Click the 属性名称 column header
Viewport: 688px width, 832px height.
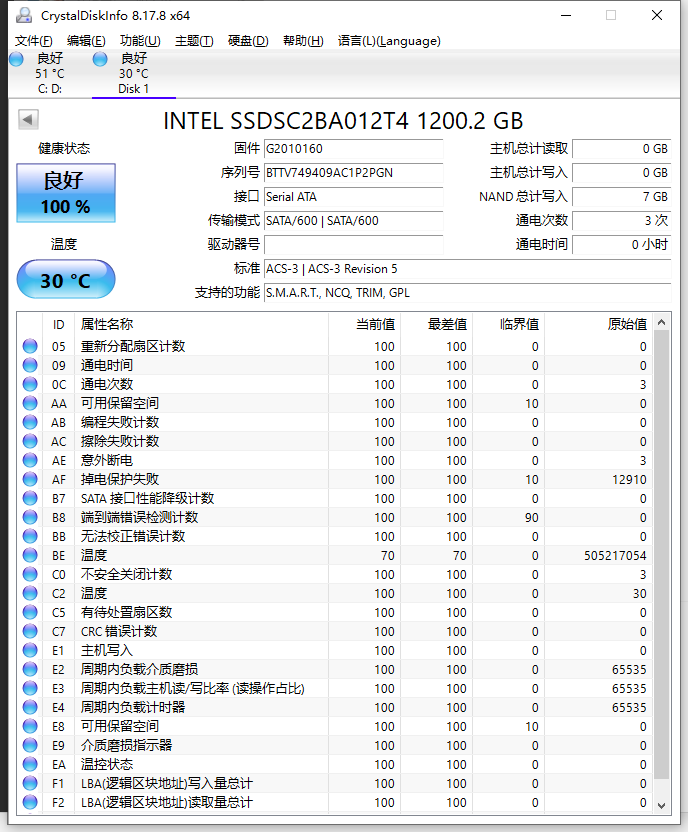[202, 324]
